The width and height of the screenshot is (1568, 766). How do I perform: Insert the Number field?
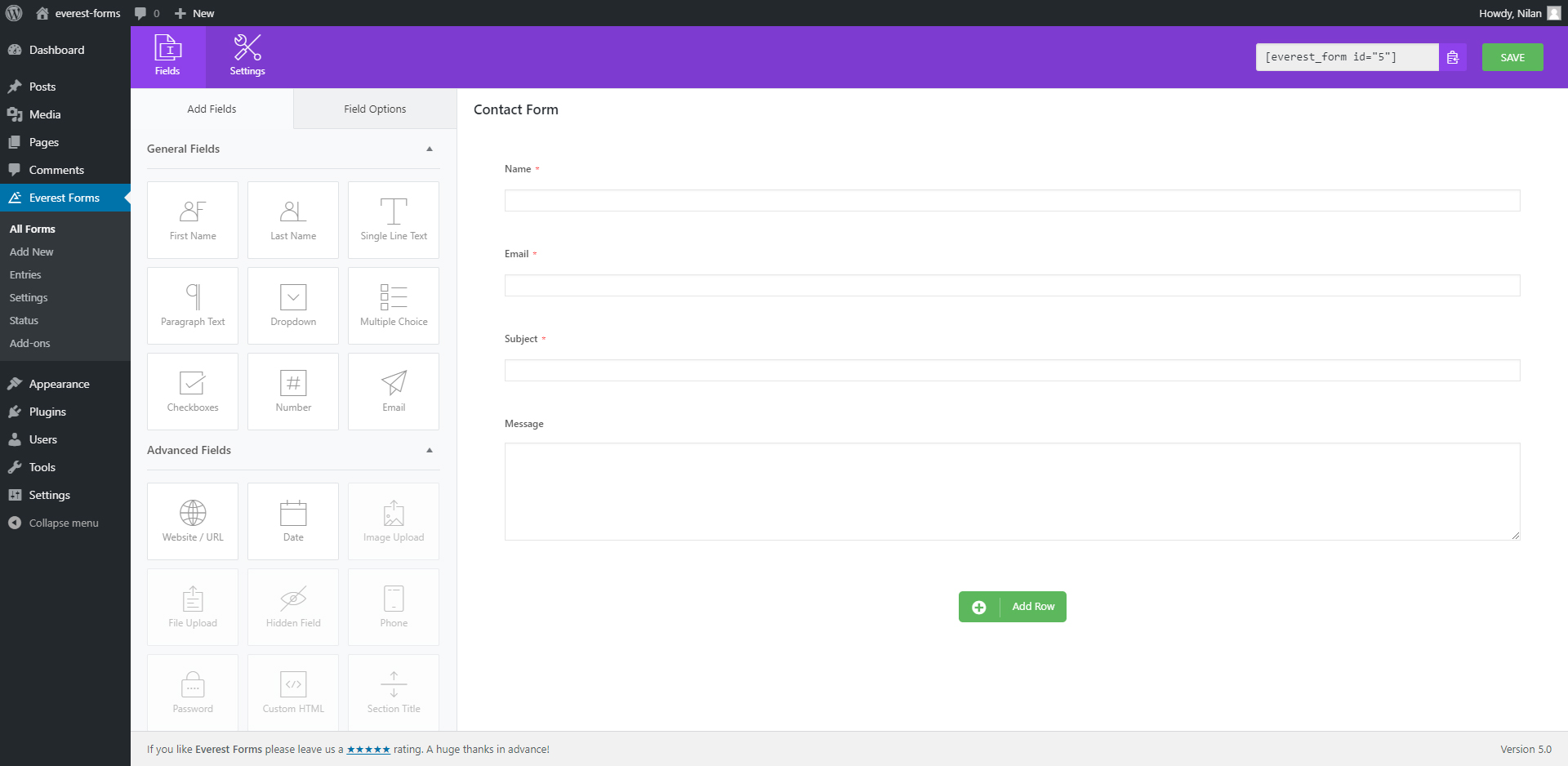(293, 391)
